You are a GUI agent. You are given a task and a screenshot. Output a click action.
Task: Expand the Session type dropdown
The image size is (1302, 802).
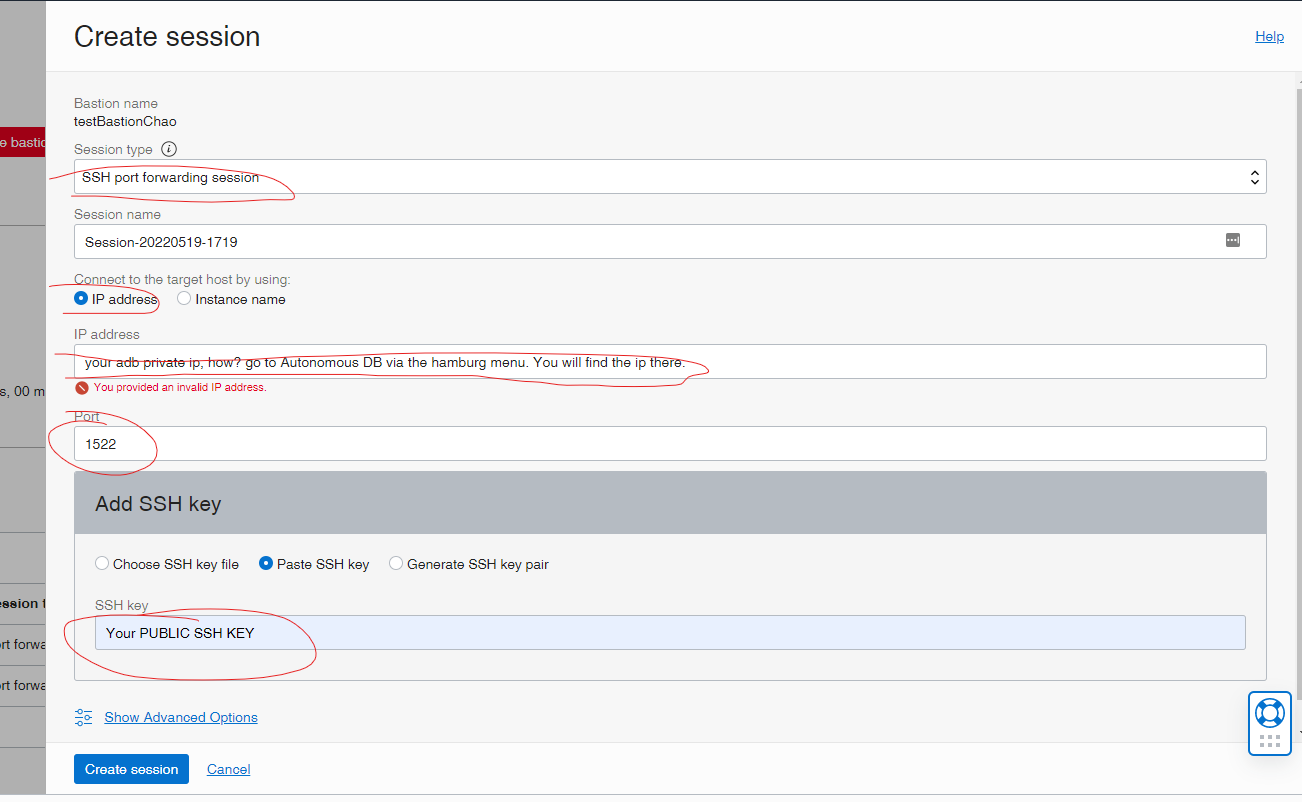tap(669, 177)
